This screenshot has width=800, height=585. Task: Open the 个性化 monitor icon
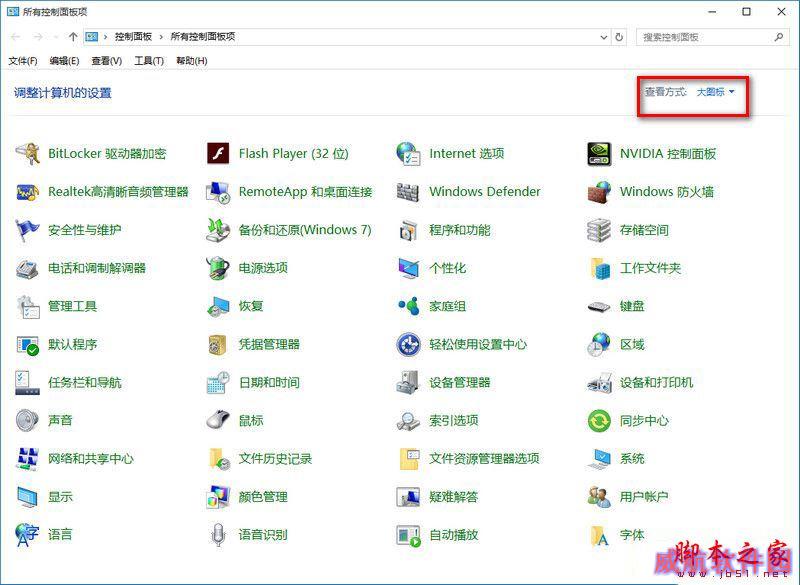[409, 268]
